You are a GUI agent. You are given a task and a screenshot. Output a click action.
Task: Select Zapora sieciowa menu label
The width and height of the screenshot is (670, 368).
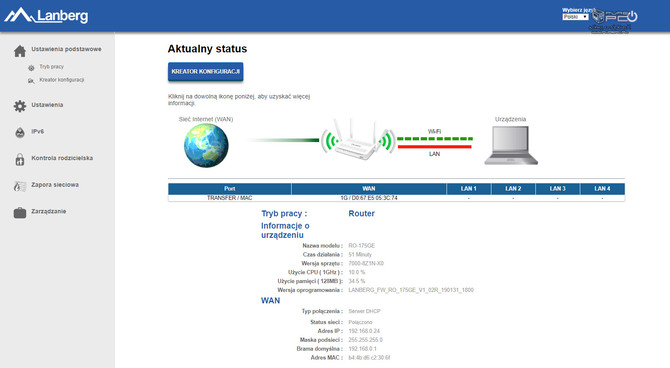tap(55, 185)
